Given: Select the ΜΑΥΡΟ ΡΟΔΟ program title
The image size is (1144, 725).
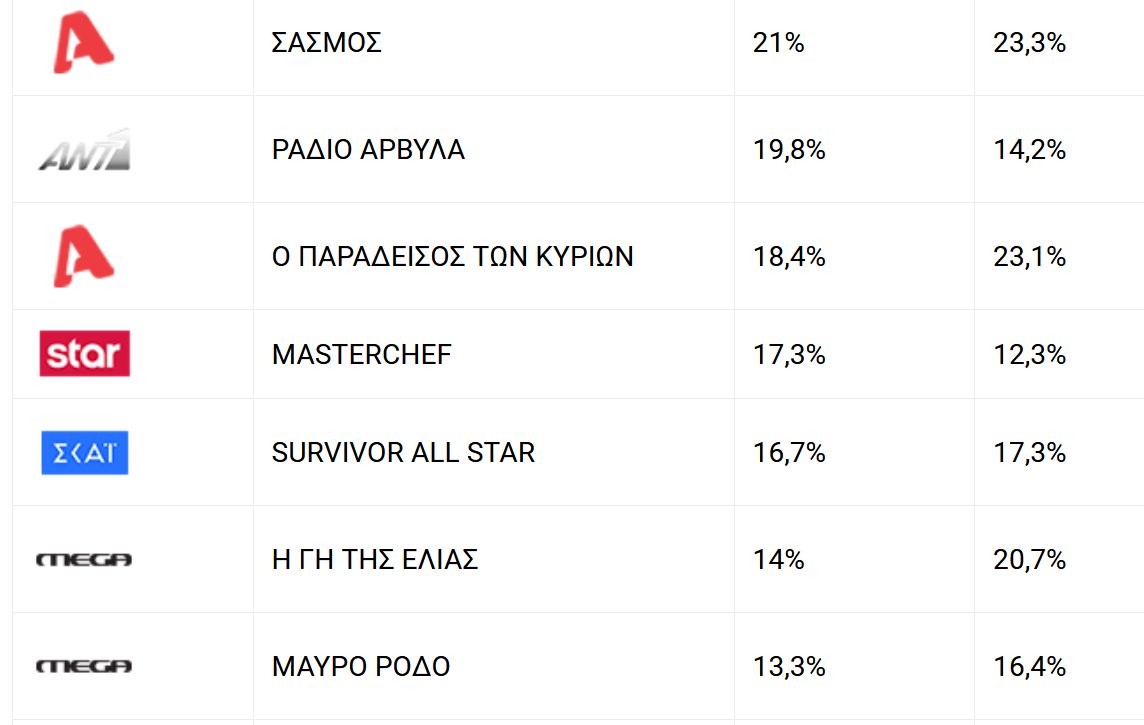Looking at the screenshot, I should pos(360,667).
